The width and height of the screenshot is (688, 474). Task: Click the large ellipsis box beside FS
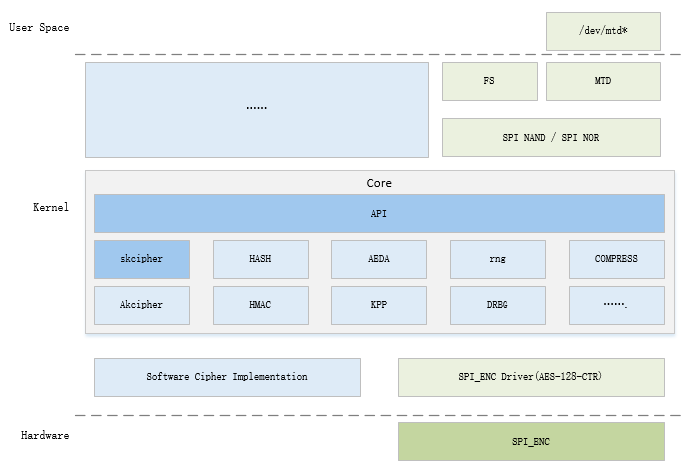click(x=256, y=109)
